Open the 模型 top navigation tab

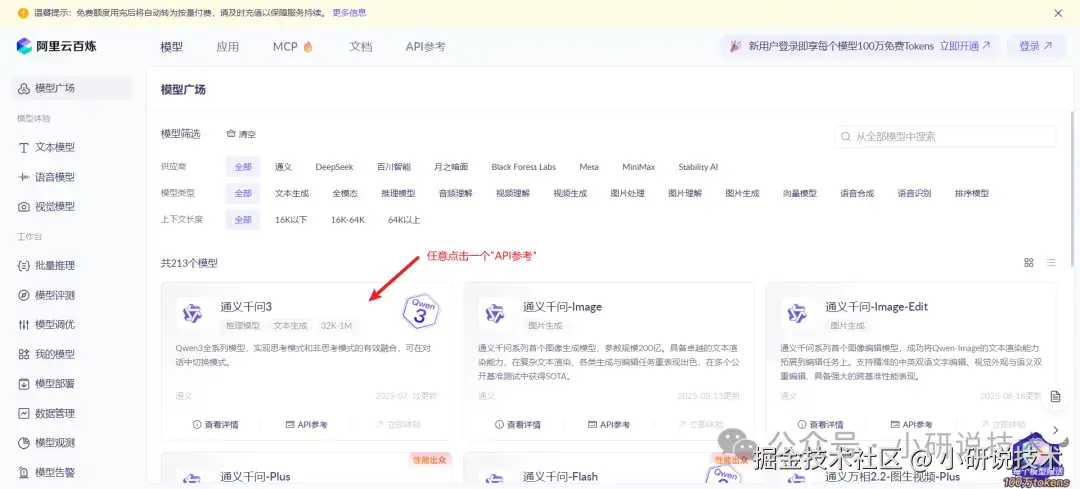pyautogui.click(x=172, y=47)
